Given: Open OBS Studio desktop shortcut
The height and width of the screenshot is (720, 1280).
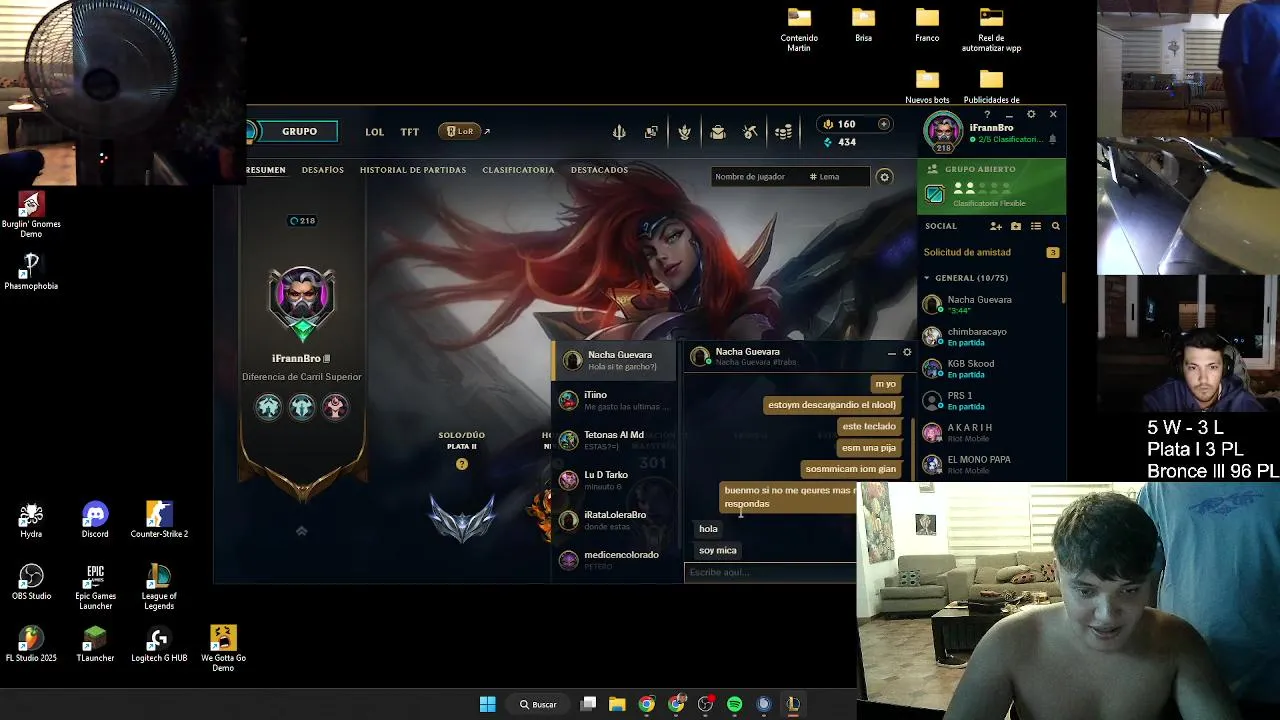Looking at the screenshot, I should click(x=31, y=583).
